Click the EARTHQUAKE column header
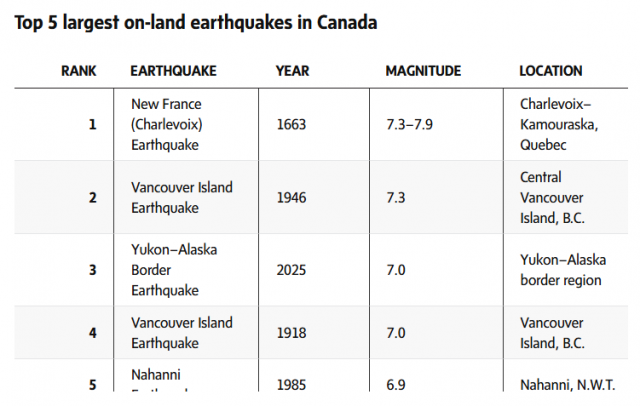The height and width of the screenshot is (406, 640). point(173,71)
